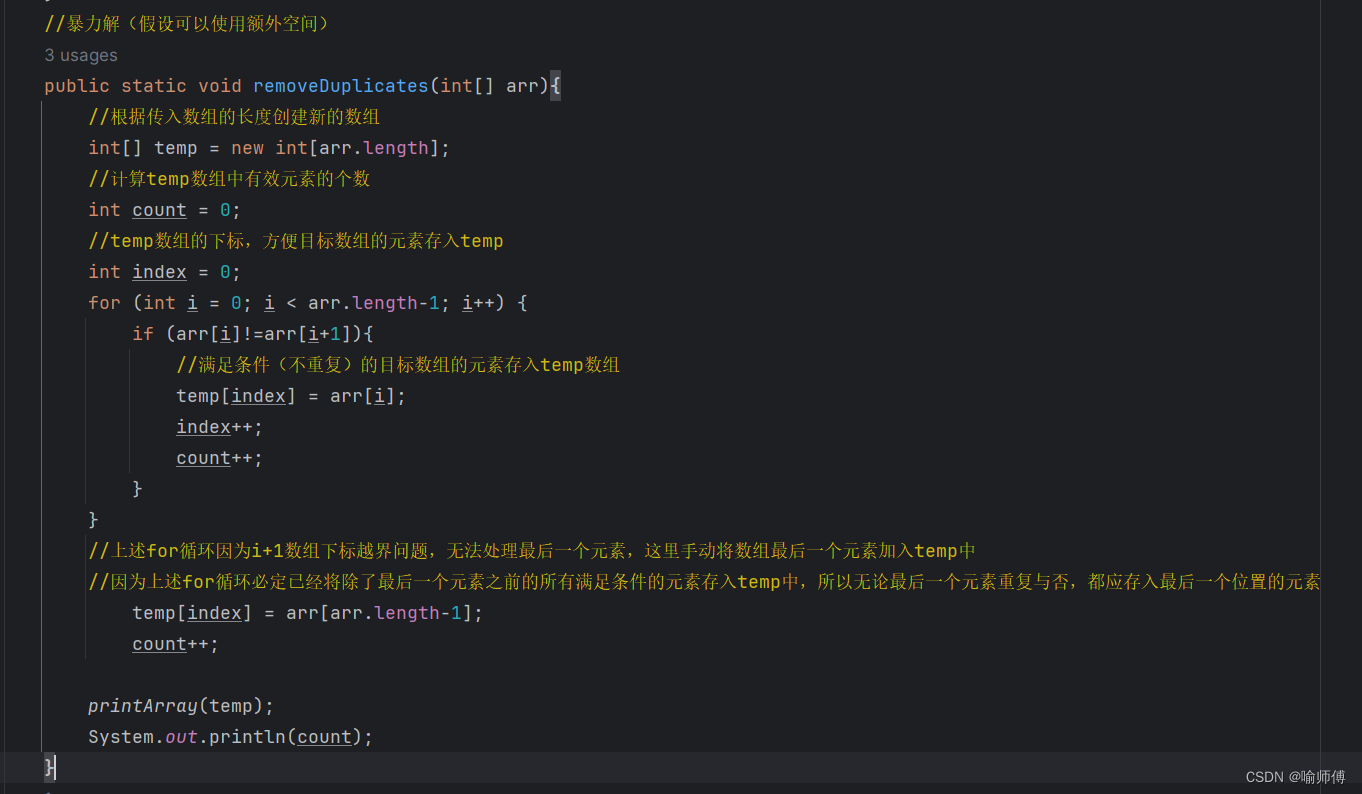The width and height of the screenshot is (1362, 794).
Task: Click the comment '//计算temp数组中有效元素的个数'
Action: [x=229, y=179]
